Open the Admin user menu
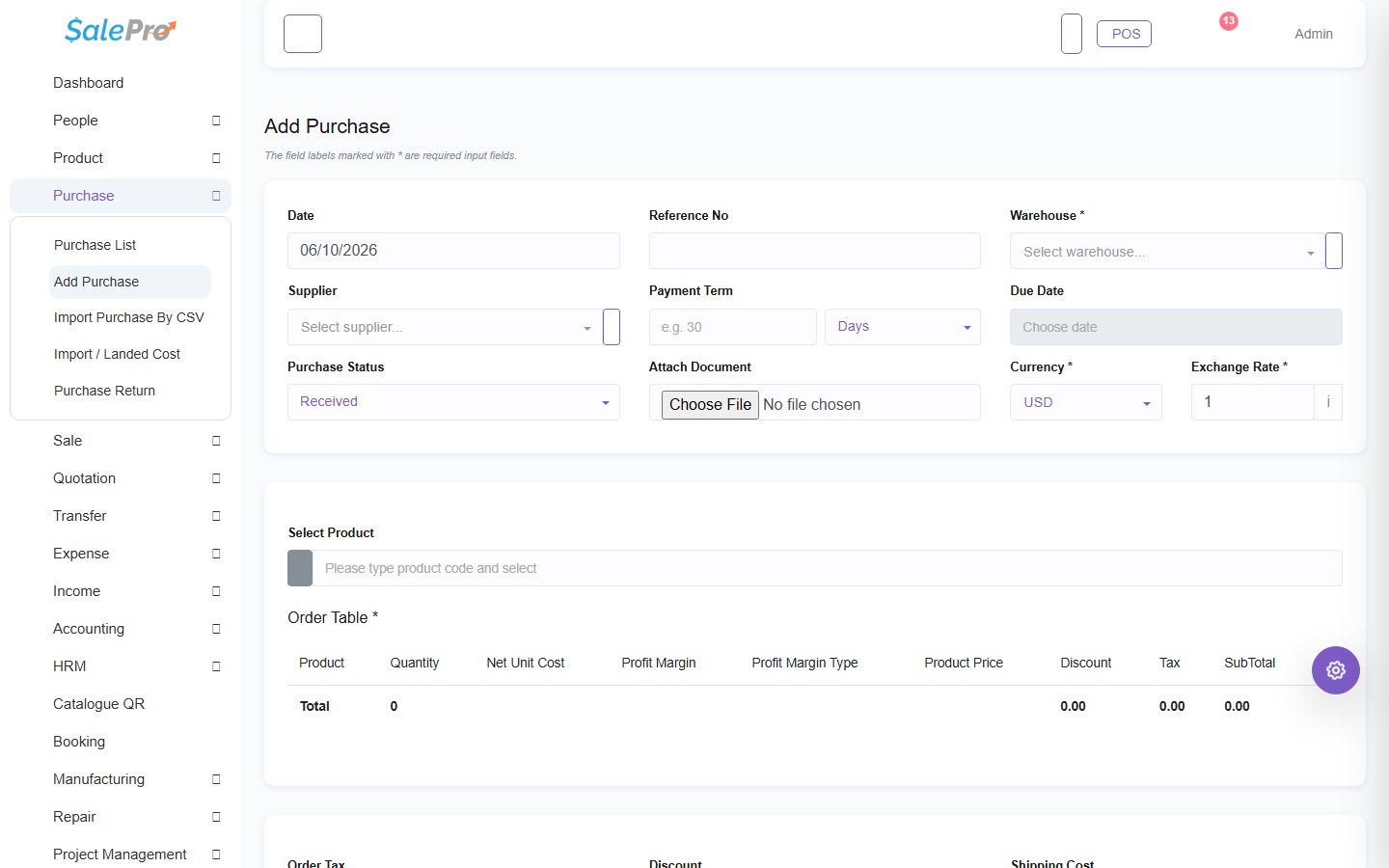Image resolution: width=1389 pixels, height=868 pixels. (x=1314, y=34)
